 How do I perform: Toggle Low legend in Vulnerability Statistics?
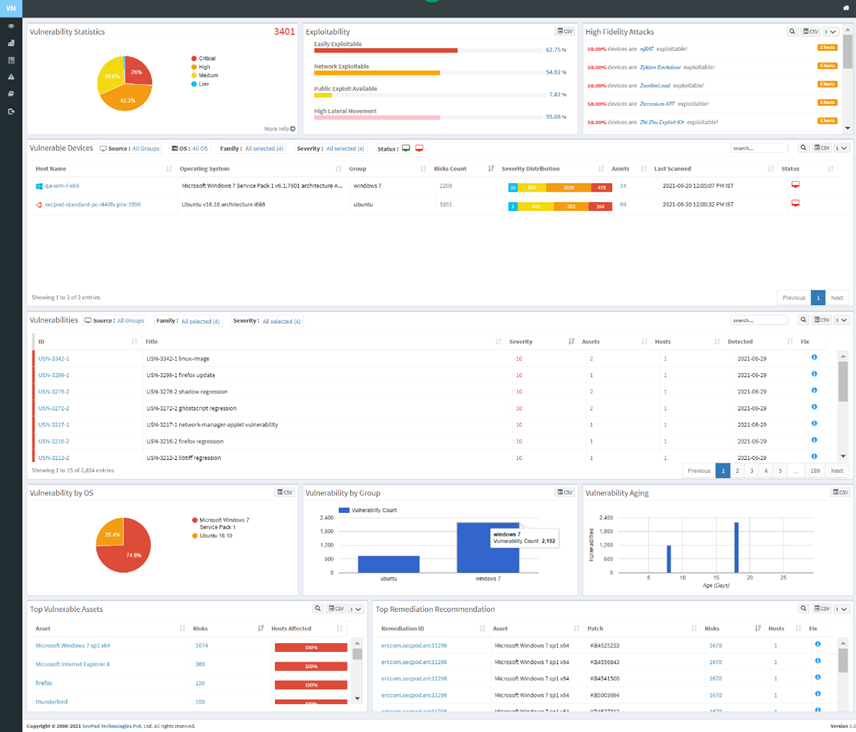pos(200,84)
